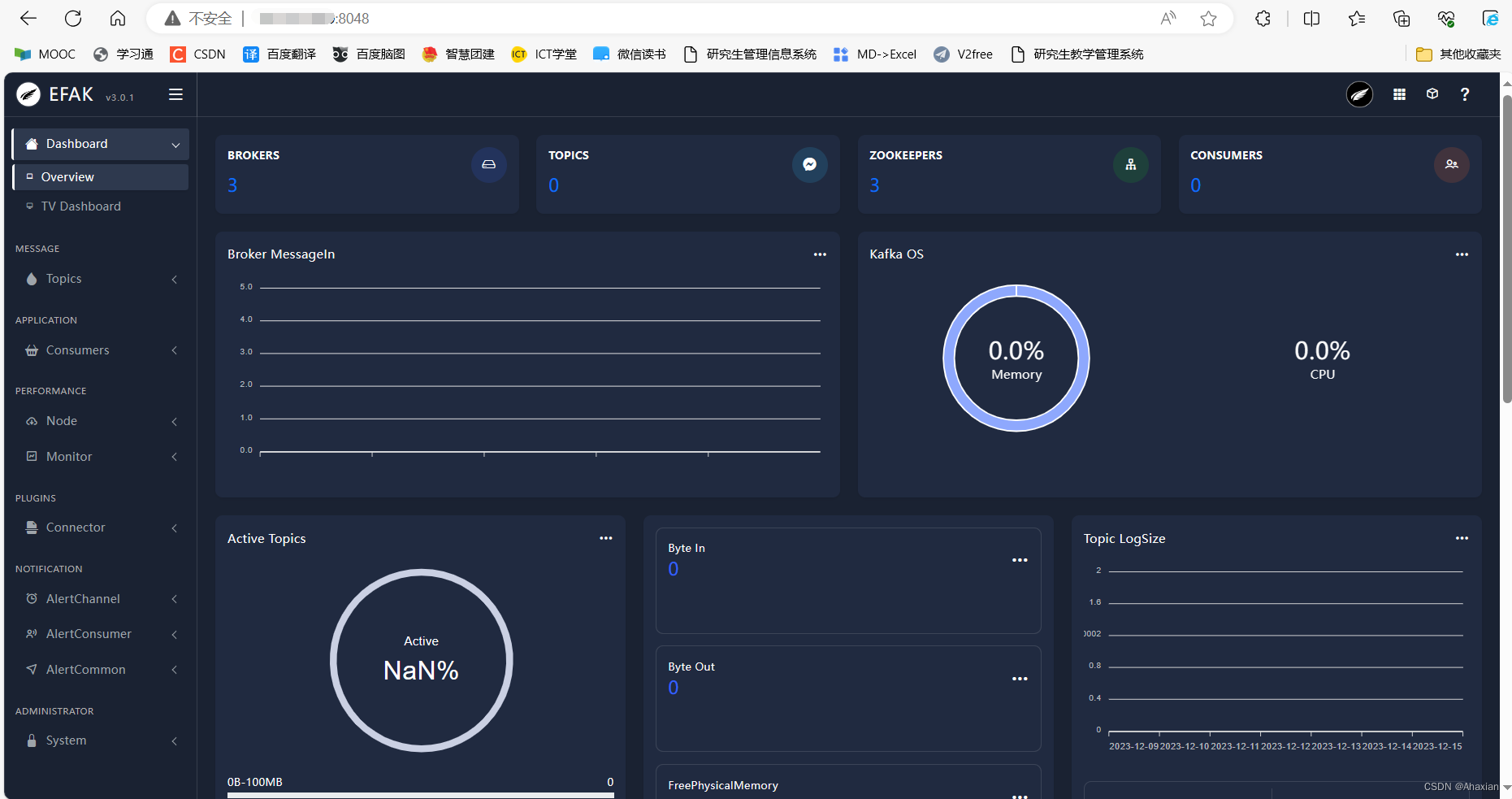Expand the Node sidebar menu
Image resolution: width=1512 pixels, height=799 pixels.
click(x=101, y=421)
